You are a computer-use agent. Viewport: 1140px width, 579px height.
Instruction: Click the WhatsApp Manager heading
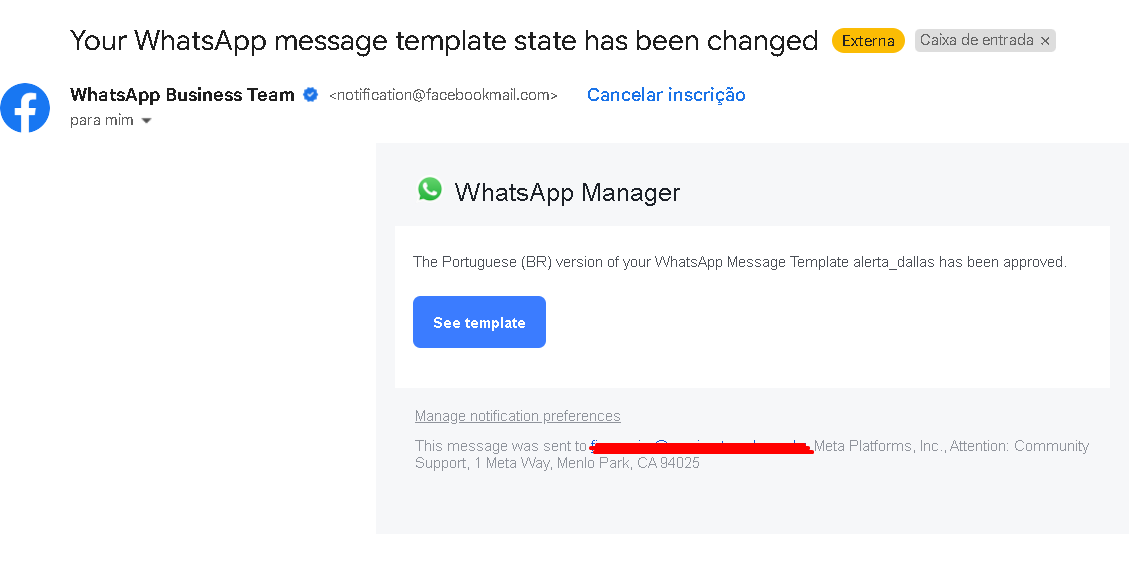(x=567, y=192)
